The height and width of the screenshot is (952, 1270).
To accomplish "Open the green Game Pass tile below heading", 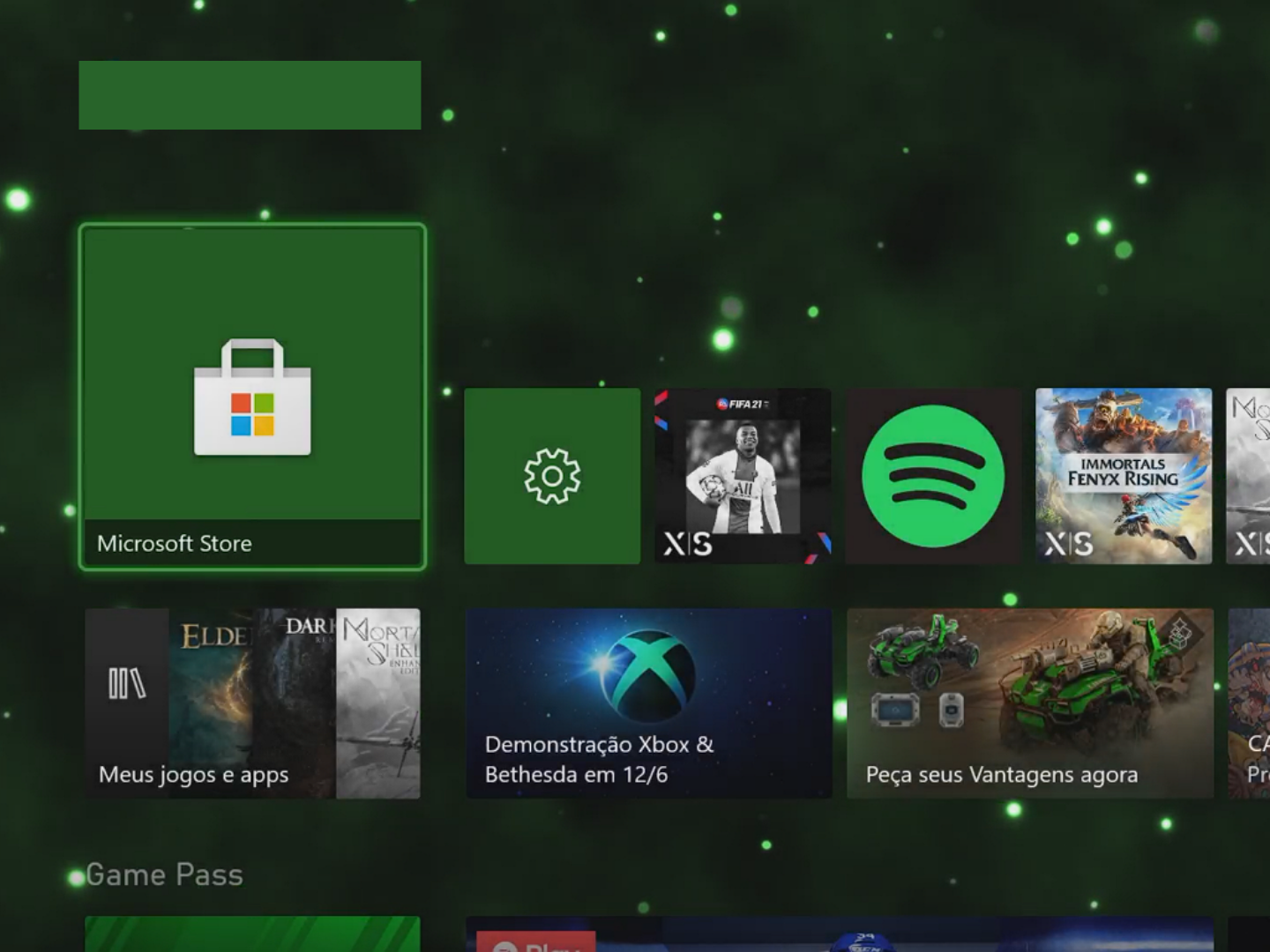I will [x=252, y=933].
